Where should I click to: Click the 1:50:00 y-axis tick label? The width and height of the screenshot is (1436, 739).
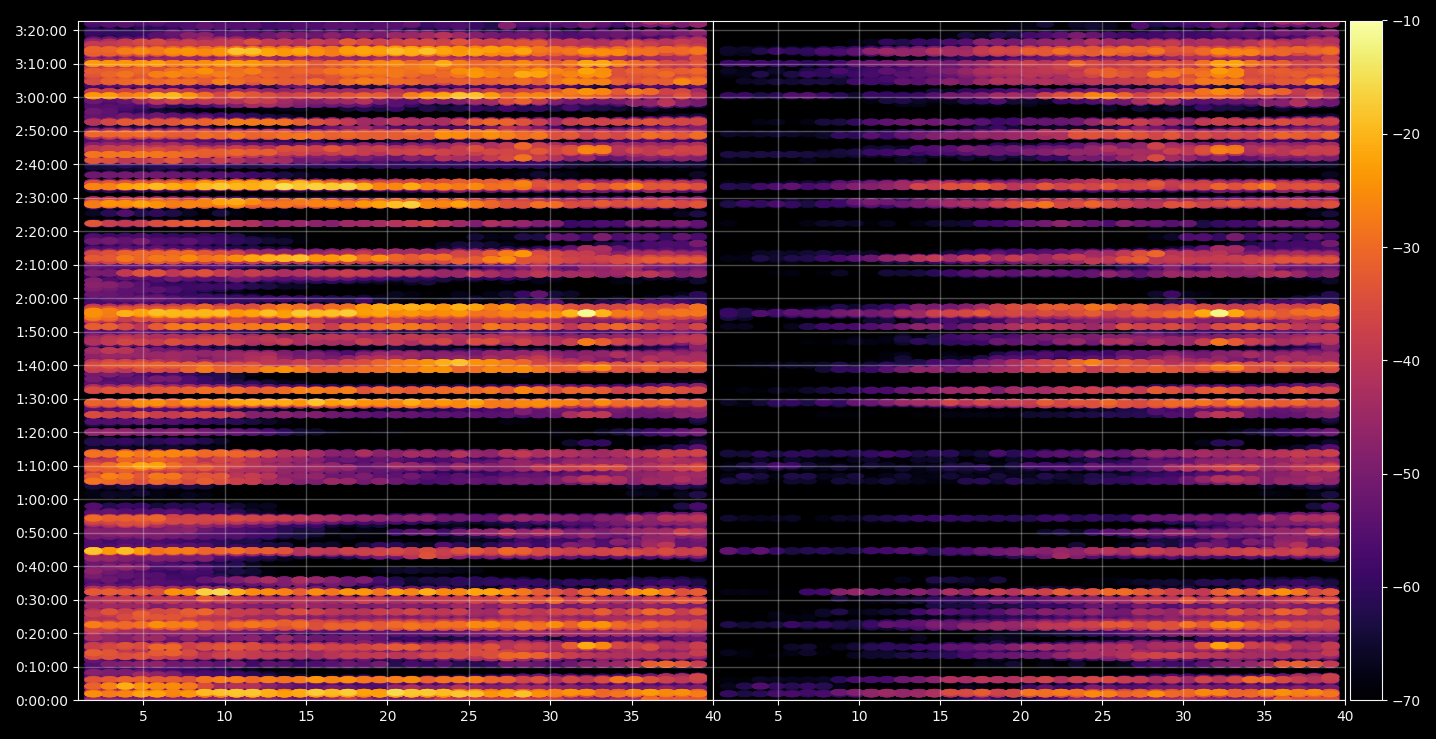point(41,332)
